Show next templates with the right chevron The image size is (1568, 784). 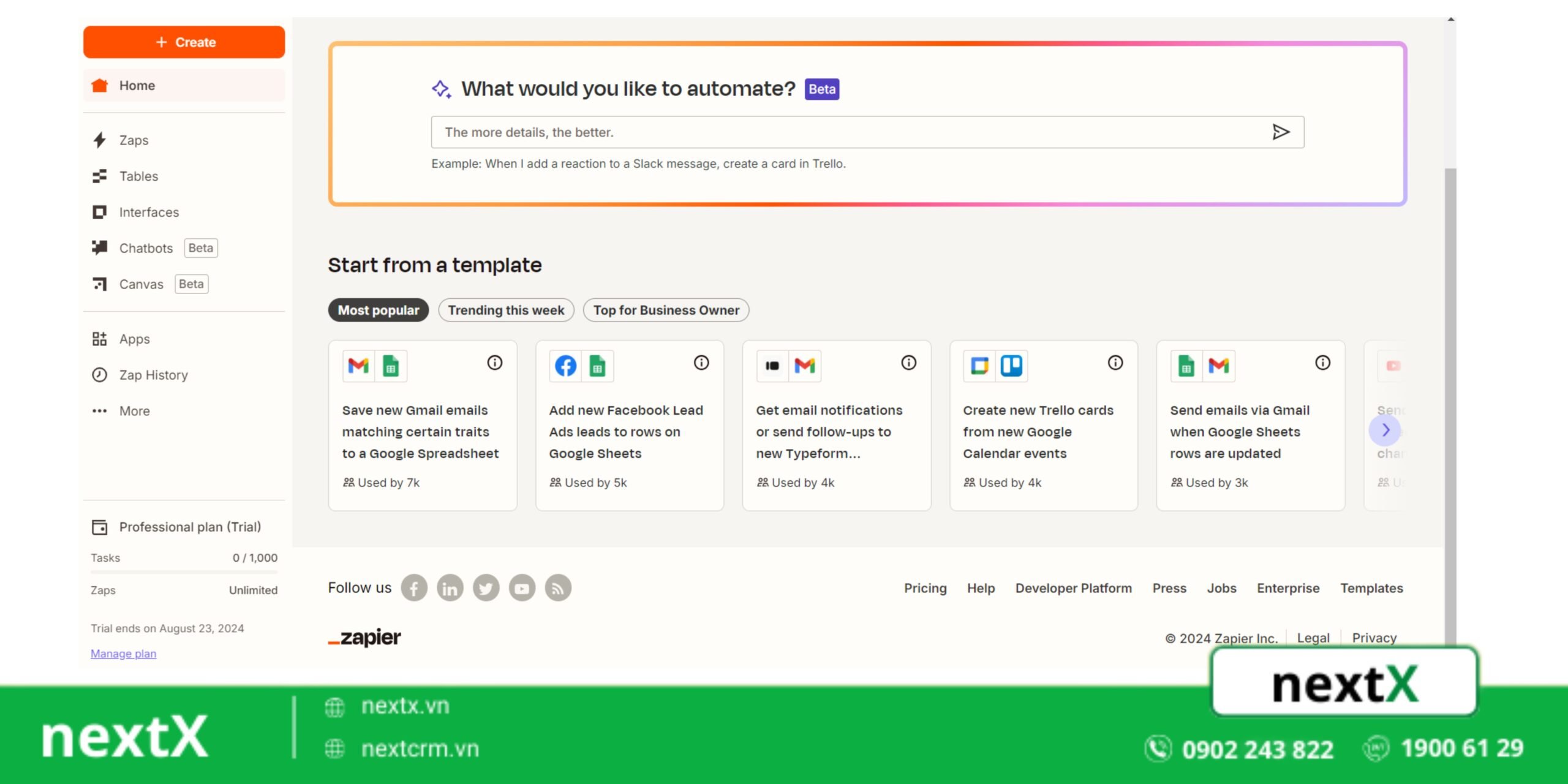1385,431
